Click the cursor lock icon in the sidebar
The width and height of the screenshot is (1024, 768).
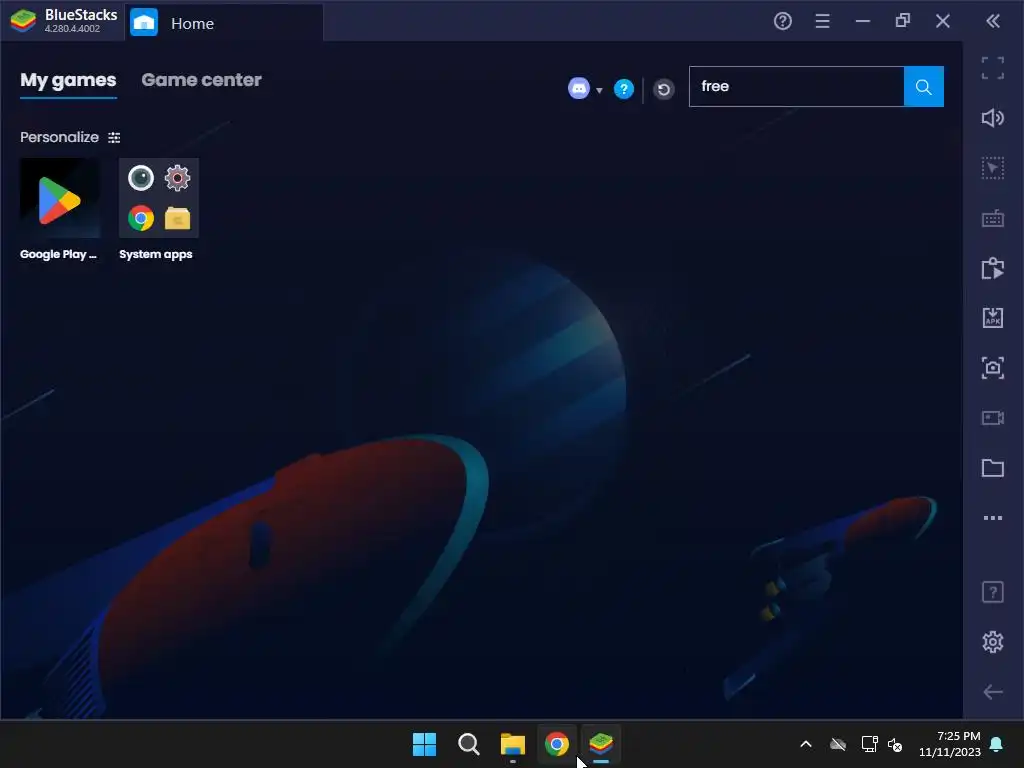pyautogui.click(x=993, y=168)
